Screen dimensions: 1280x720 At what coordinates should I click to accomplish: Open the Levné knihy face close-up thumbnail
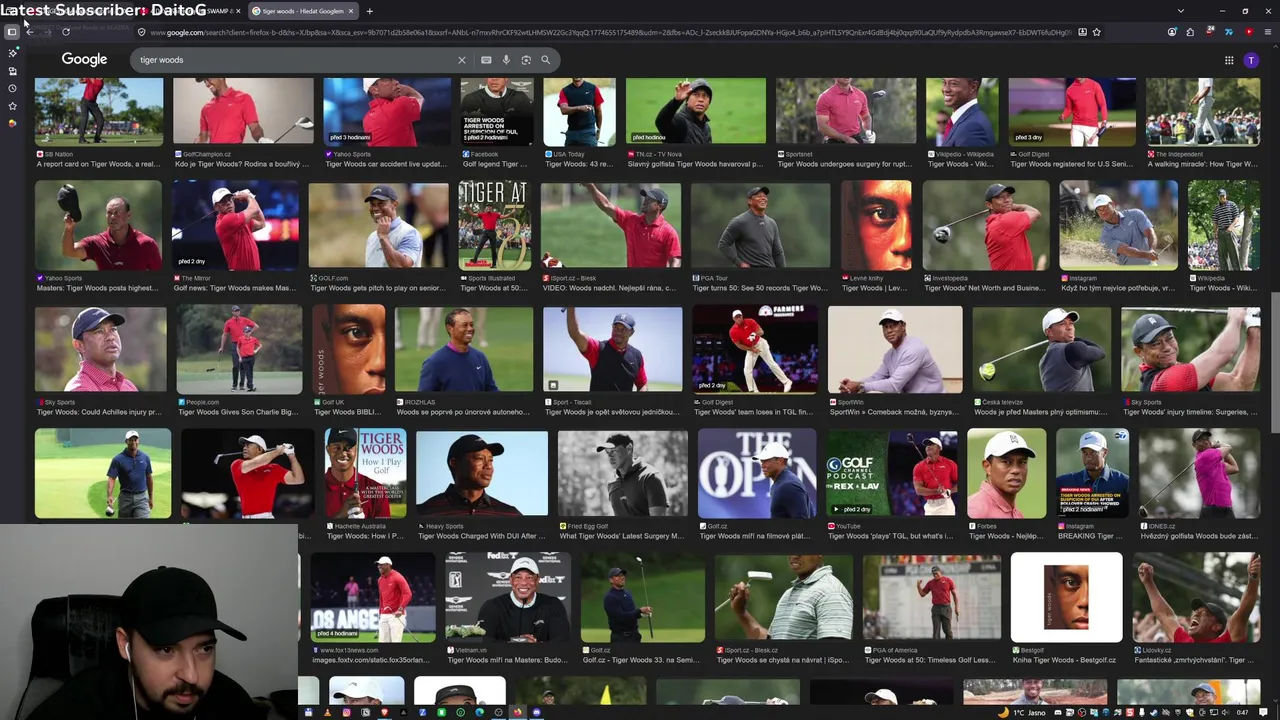[x=876, y=225]
